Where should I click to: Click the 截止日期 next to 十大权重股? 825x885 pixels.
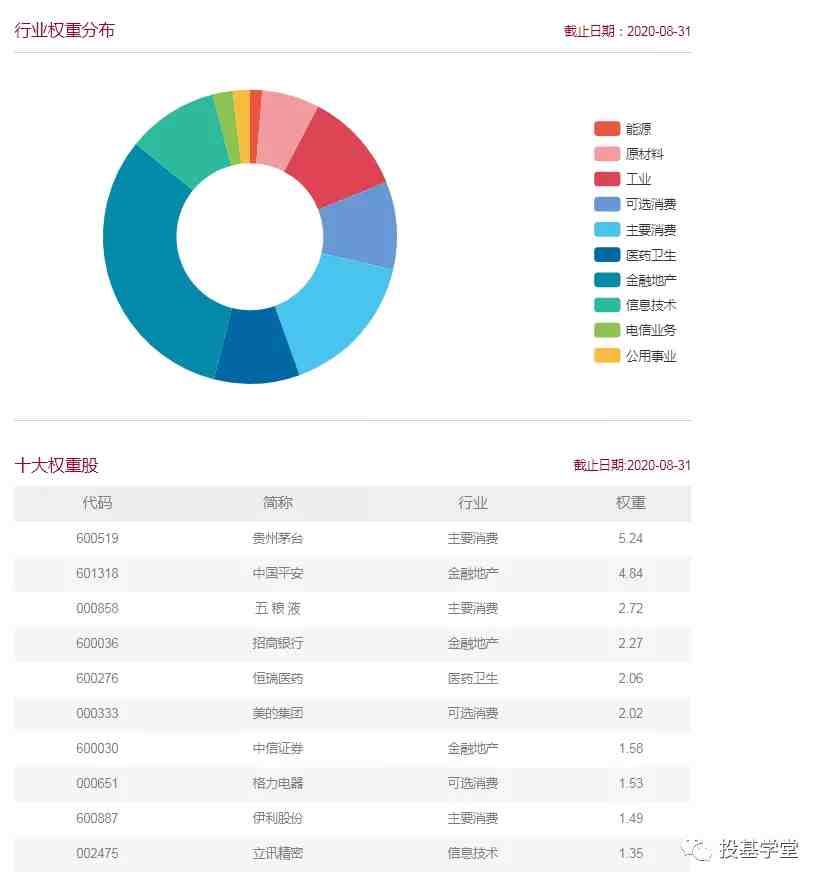pyautogui.click(x=632, y=465)
